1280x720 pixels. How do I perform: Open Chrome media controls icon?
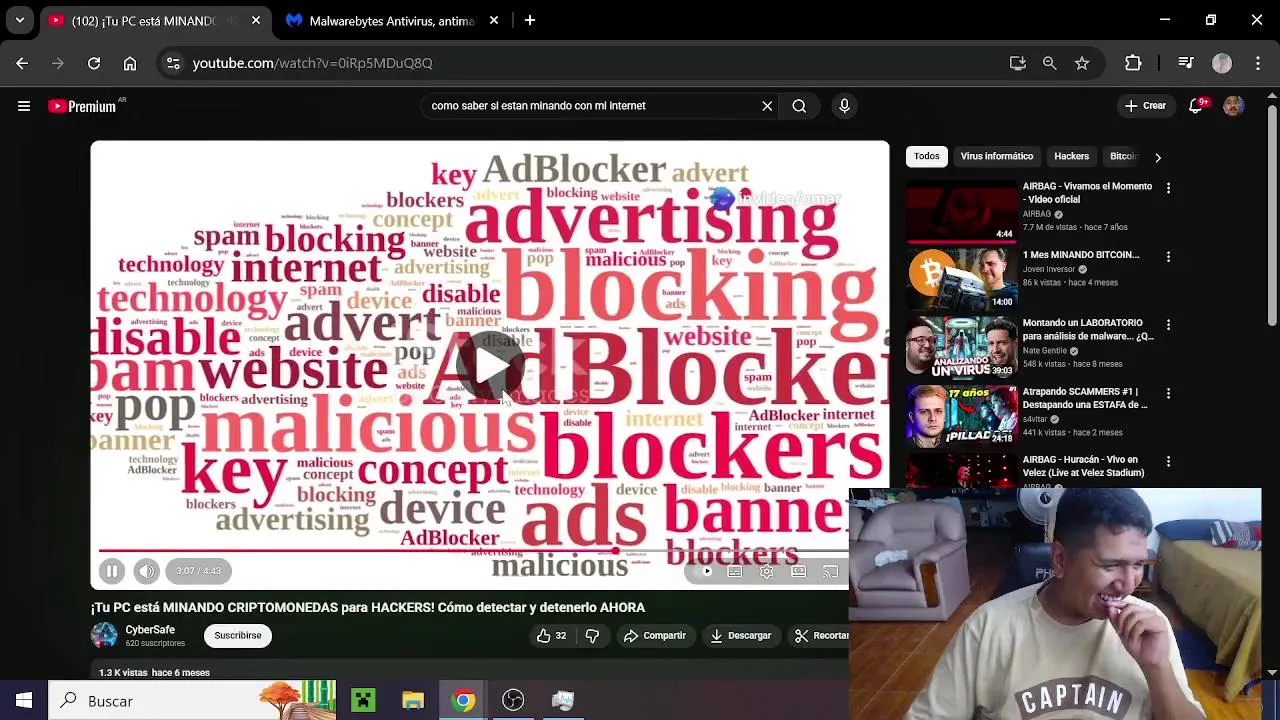[1186, 63]
